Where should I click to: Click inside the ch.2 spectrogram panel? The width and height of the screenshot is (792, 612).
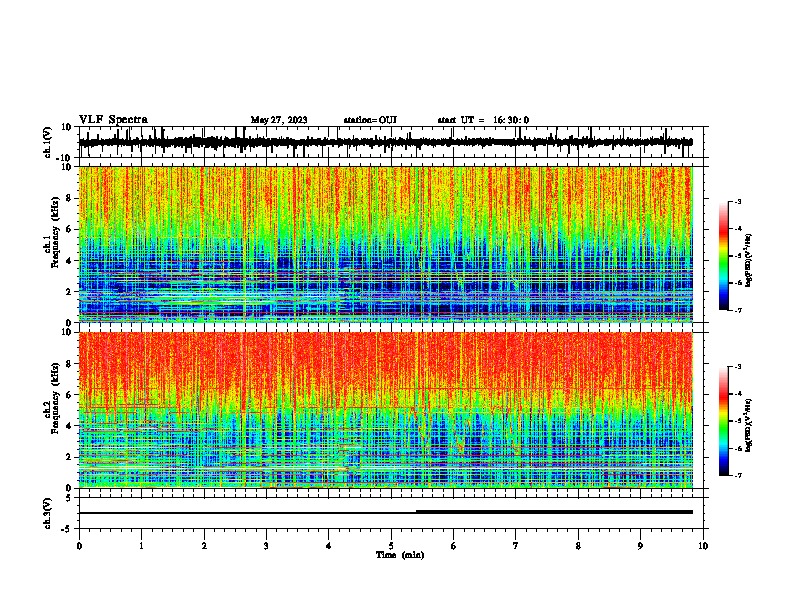pyautogui.click(x=385, y=410)
